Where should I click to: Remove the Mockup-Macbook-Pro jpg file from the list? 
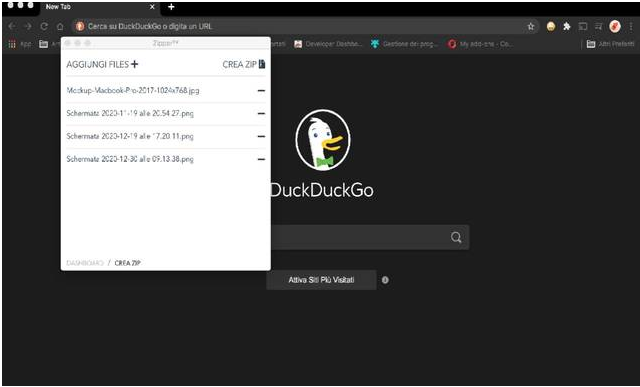261,91
